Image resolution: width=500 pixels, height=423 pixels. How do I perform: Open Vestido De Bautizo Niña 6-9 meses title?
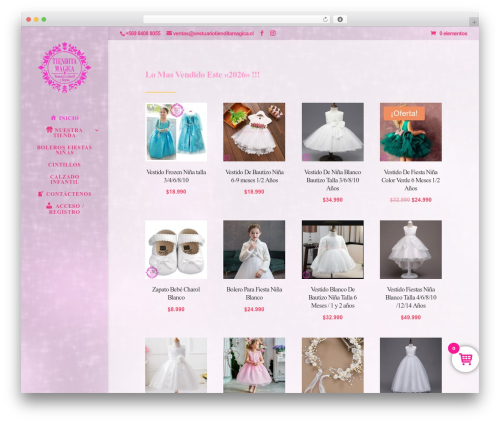point(254,176)
